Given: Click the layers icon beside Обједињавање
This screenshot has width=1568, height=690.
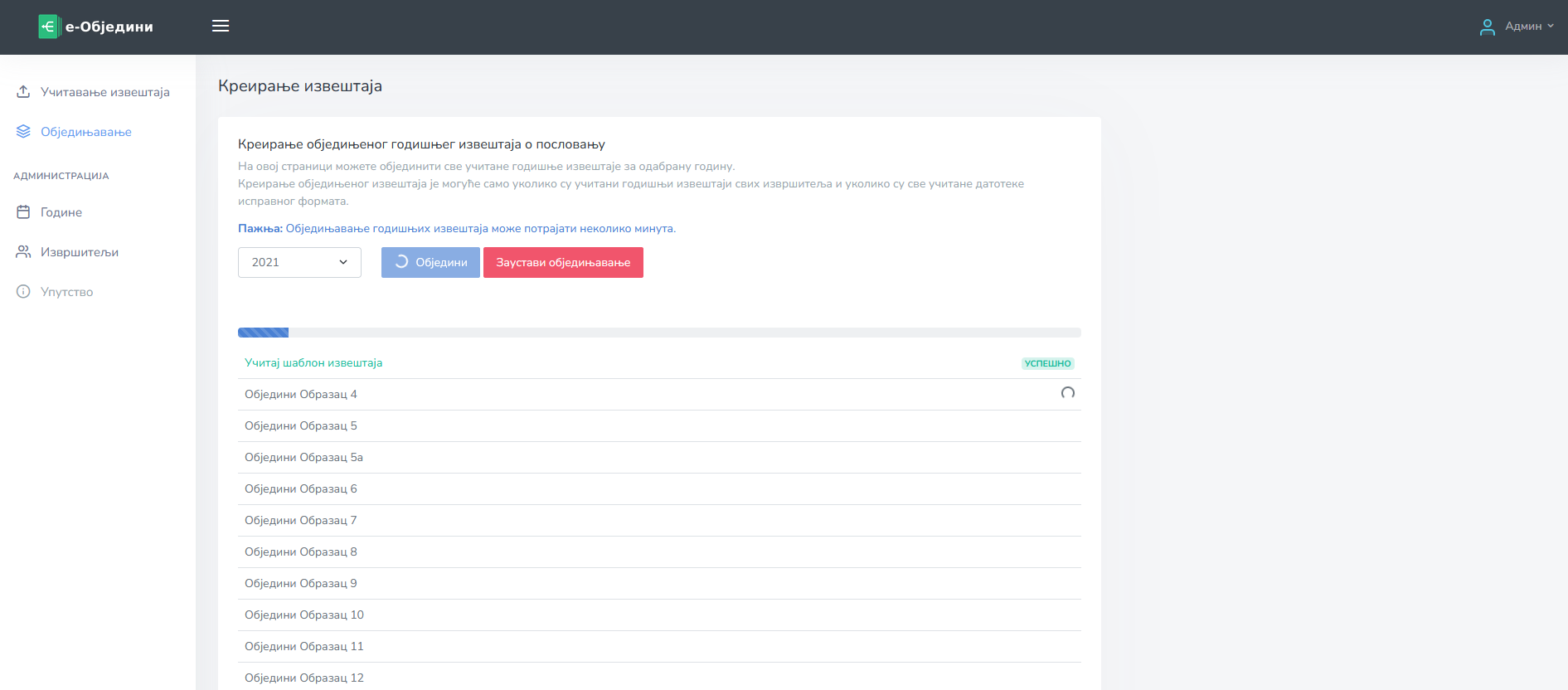Looking at the screenshot, I should [23, 132].
